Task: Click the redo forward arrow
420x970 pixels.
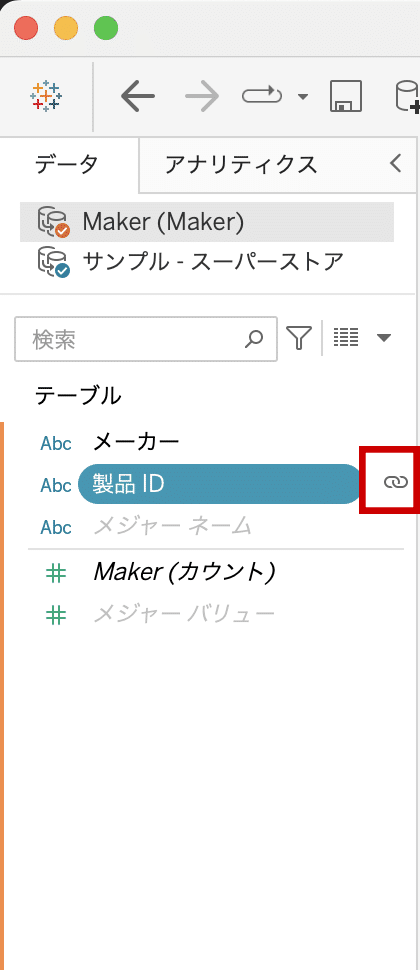Action: (x=202, y=97)
